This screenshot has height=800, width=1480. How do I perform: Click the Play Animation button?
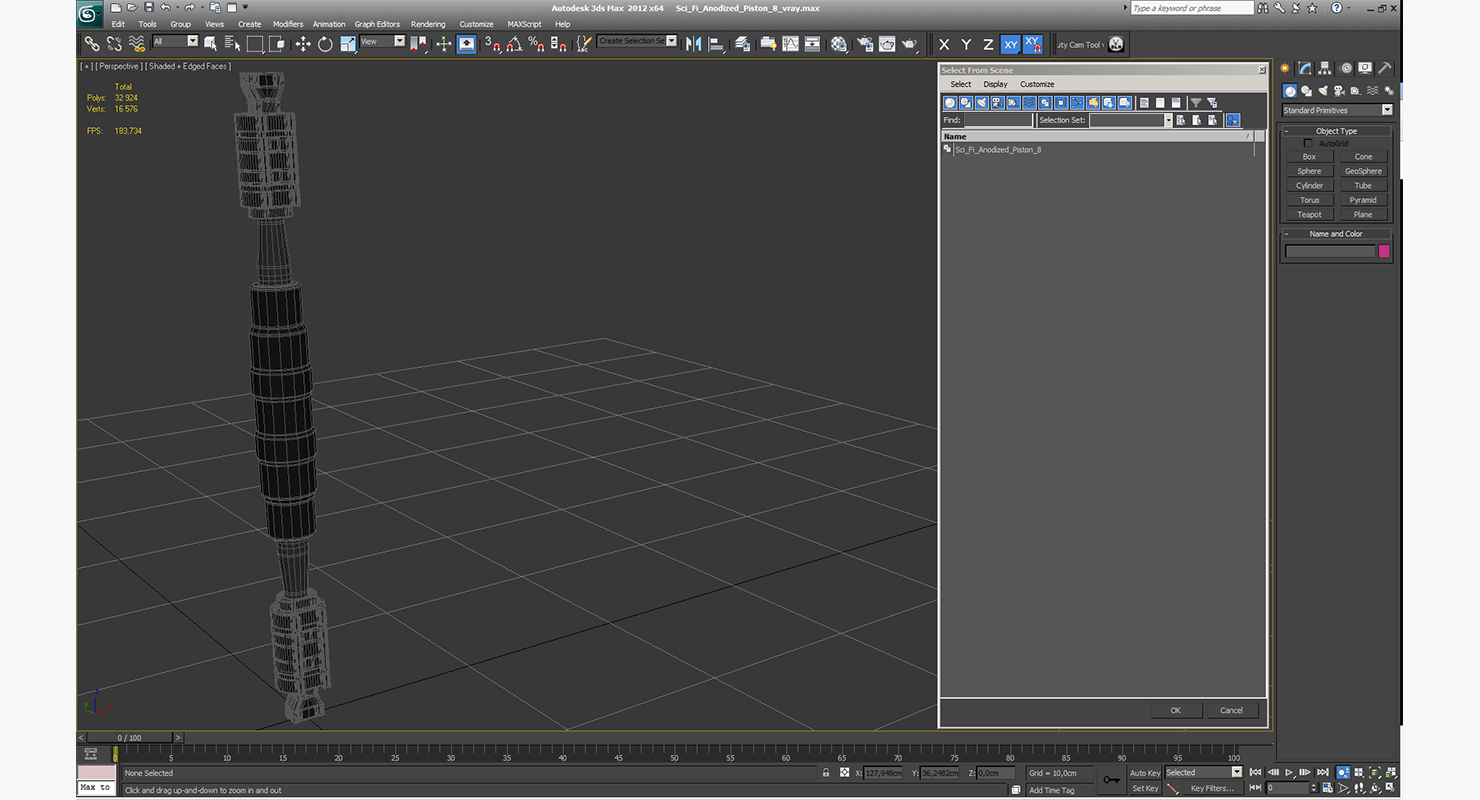tap(1290, 772)
